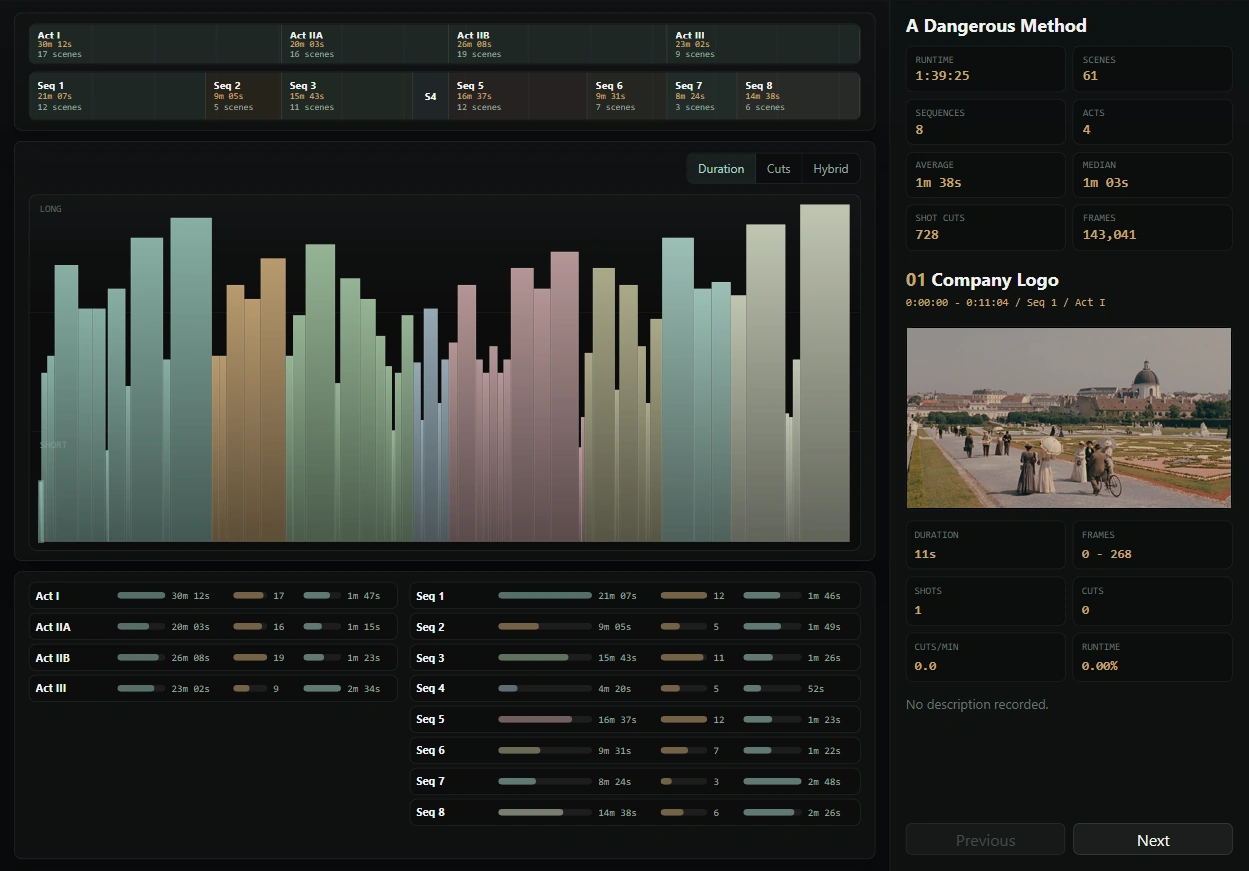Select the S4 timeline block
This screenshot has height=871, width=1249.
(431, 96)
